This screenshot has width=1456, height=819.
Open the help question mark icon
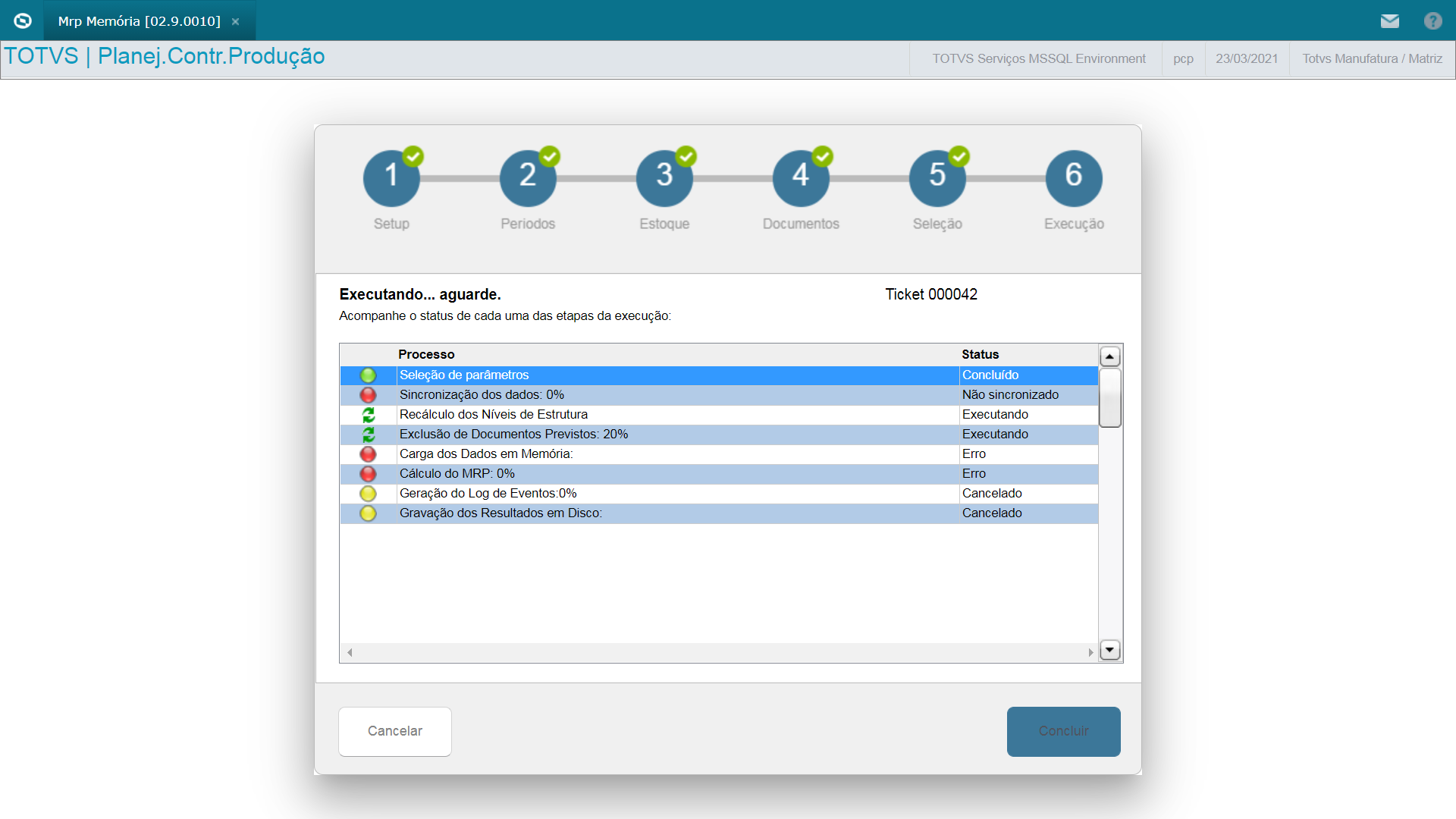point(1432,21)
